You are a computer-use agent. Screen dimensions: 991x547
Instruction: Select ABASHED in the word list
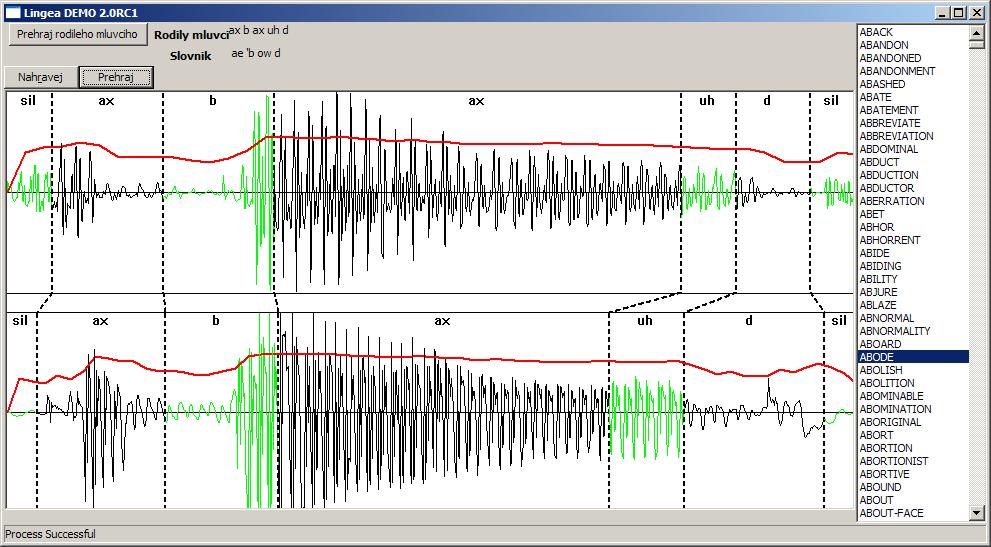(x=913, y=84)
